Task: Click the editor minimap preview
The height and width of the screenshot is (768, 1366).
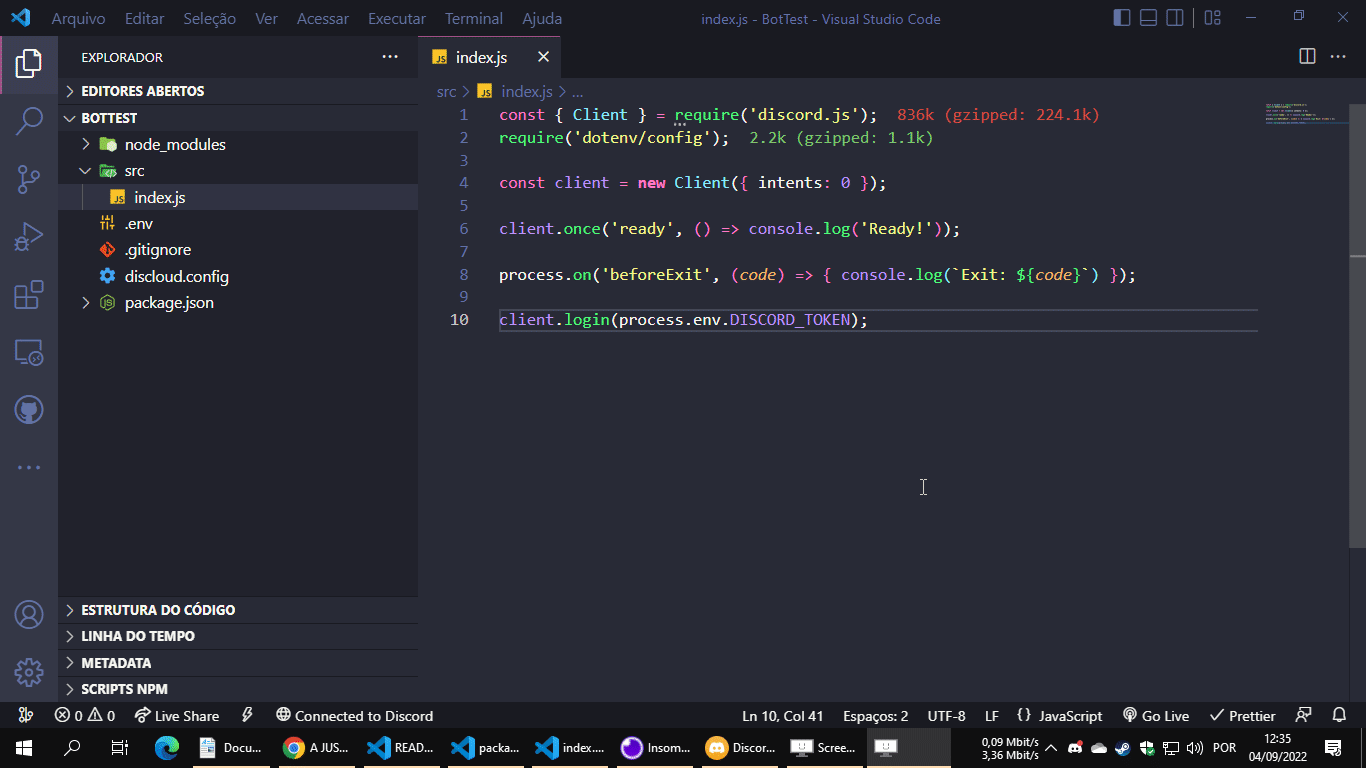Action: [1306, 112]
